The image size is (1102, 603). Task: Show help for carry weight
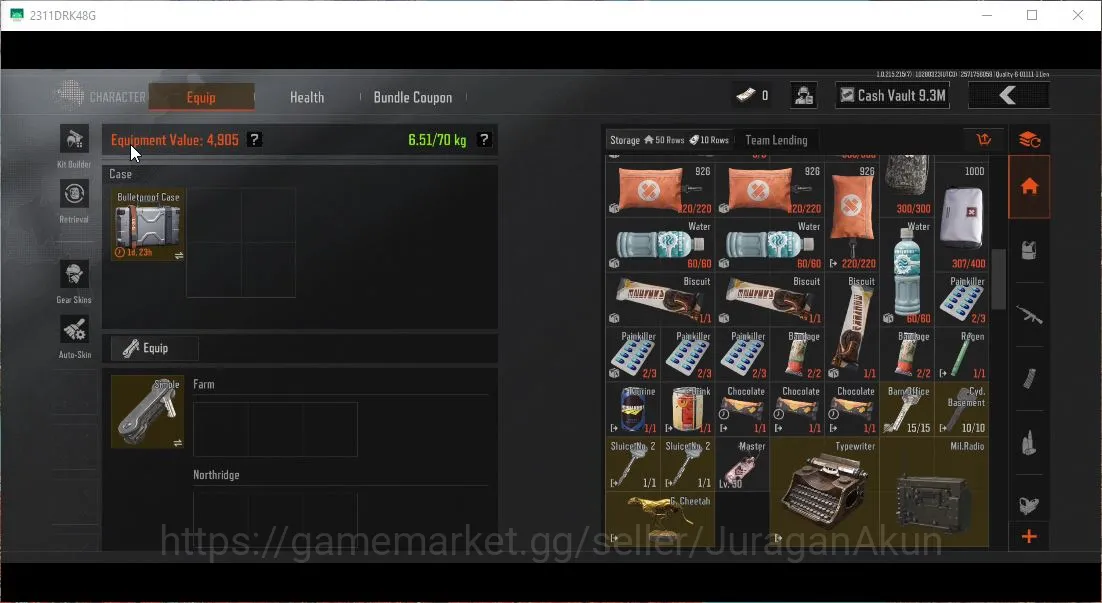coord(484,139)
